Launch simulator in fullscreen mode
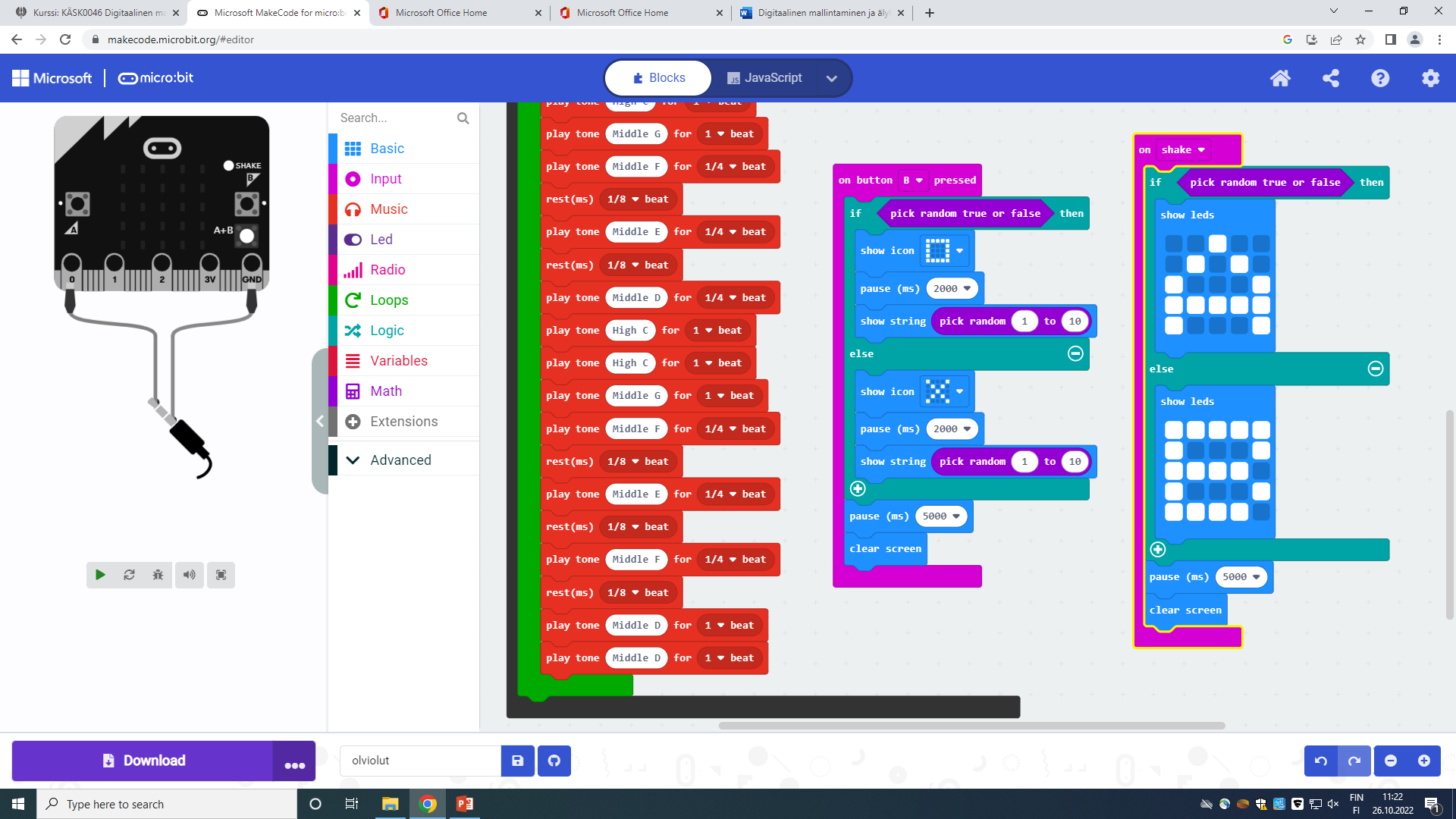The image size is (1456, 819). click(x=221, y=575)
